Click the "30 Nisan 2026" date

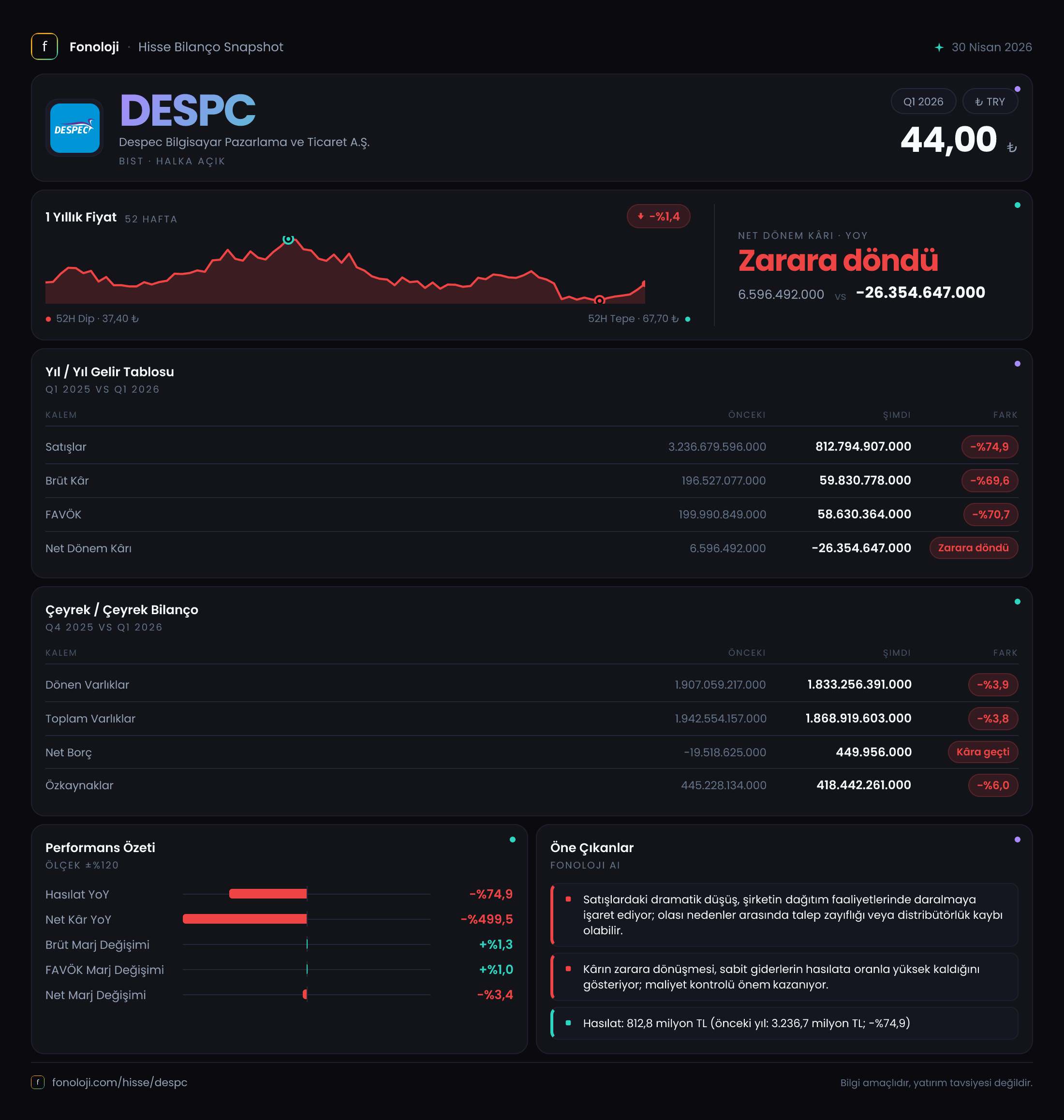pyautogui.click(x=991, y=47)
